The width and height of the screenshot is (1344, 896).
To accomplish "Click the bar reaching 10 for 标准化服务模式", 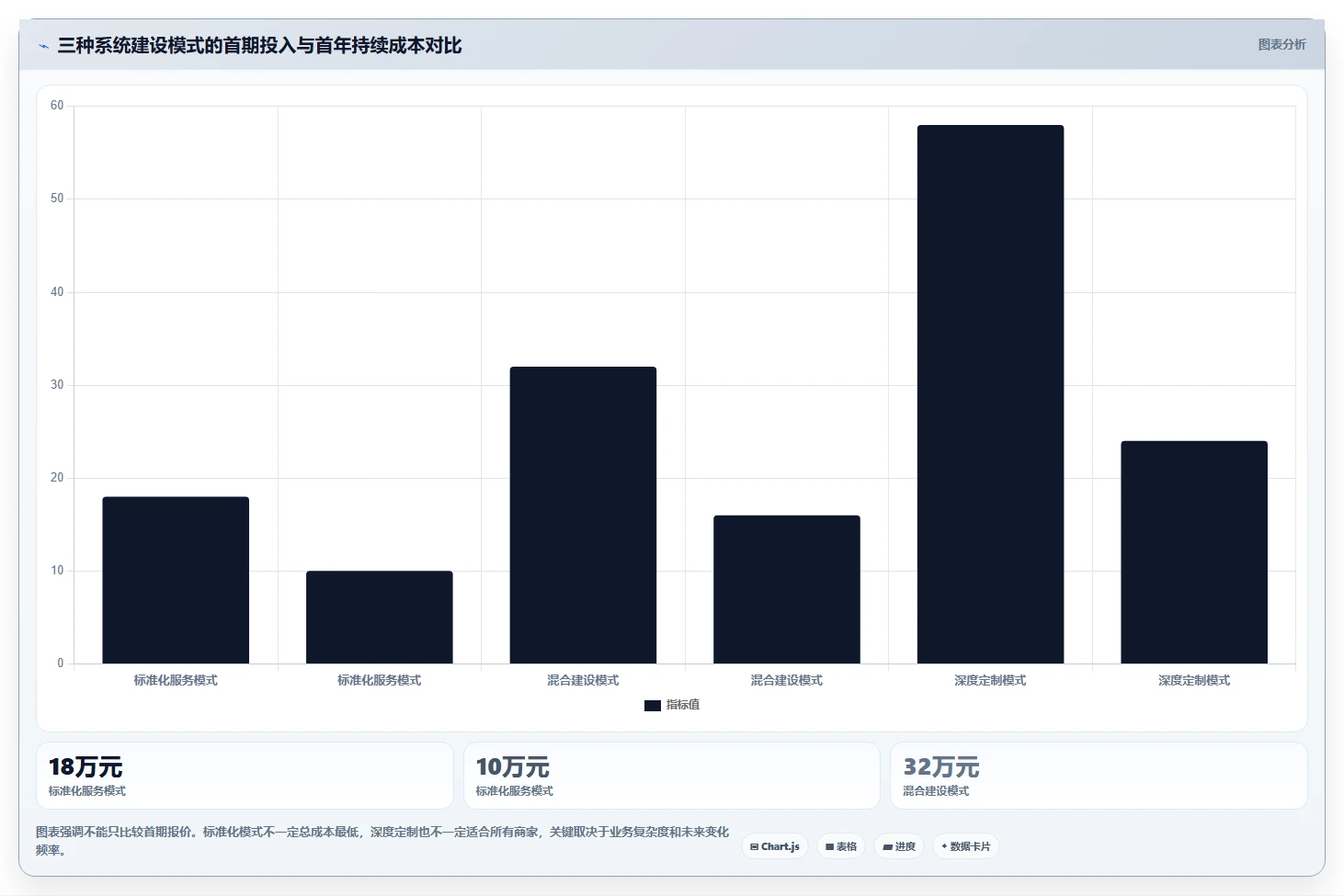I will point(380,618).
